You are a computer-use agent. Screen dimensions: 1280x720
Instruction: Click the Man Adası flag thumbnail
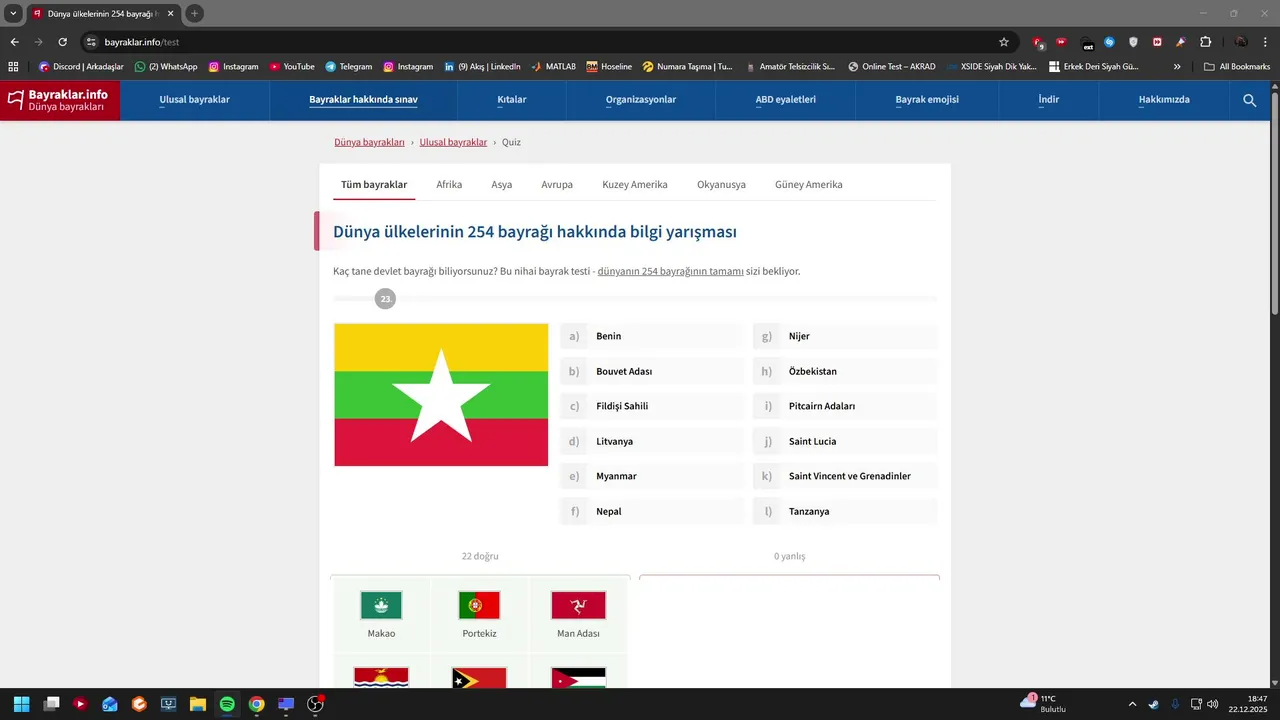578,605
